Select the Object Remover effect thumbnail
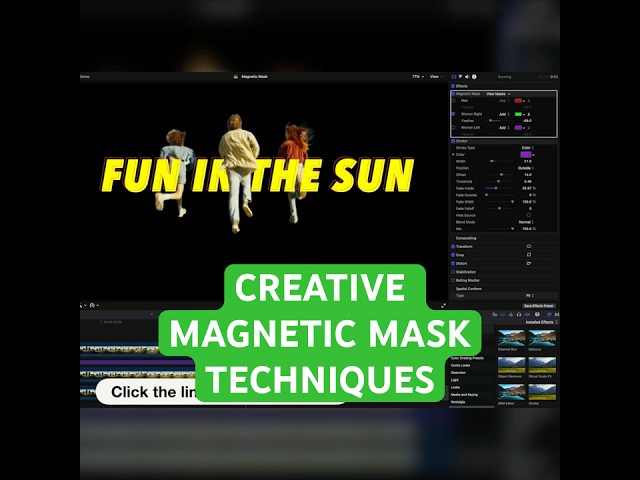 pyautogui.click(x=511, y=365)
